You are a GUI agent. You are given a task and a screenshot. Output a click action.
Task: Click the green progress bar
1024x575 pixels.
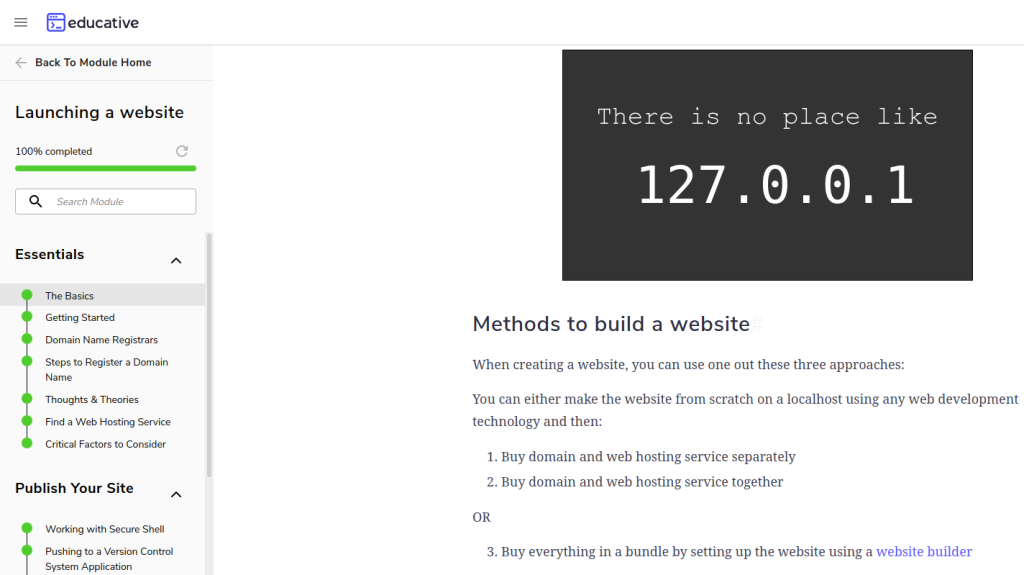click(105, 169)
